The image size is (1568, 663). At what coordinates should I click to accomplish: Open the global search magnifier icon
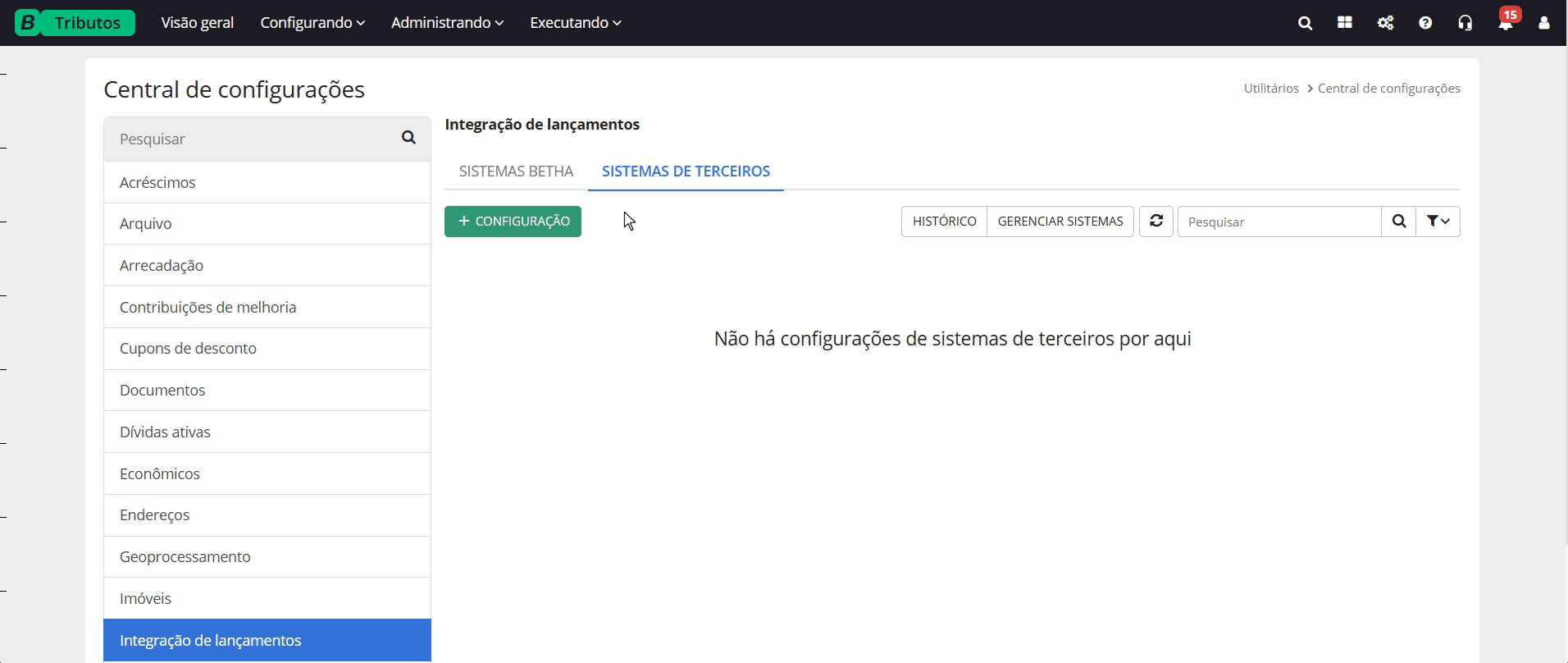[1306, 23]
